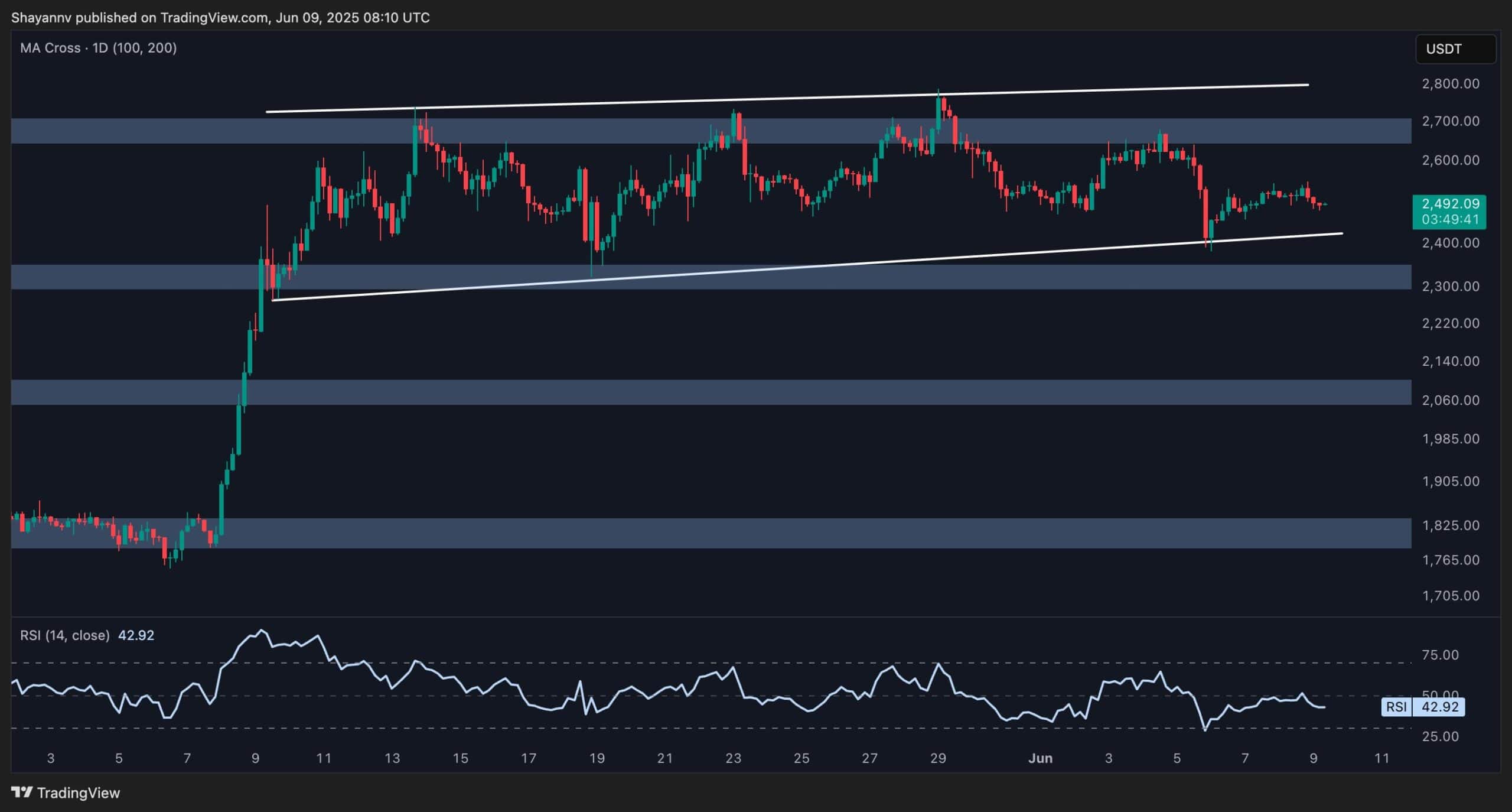Select the RSI (14, close) indicator label
Viewport: 1512px width, 812px height.
(x=65, y=635)
